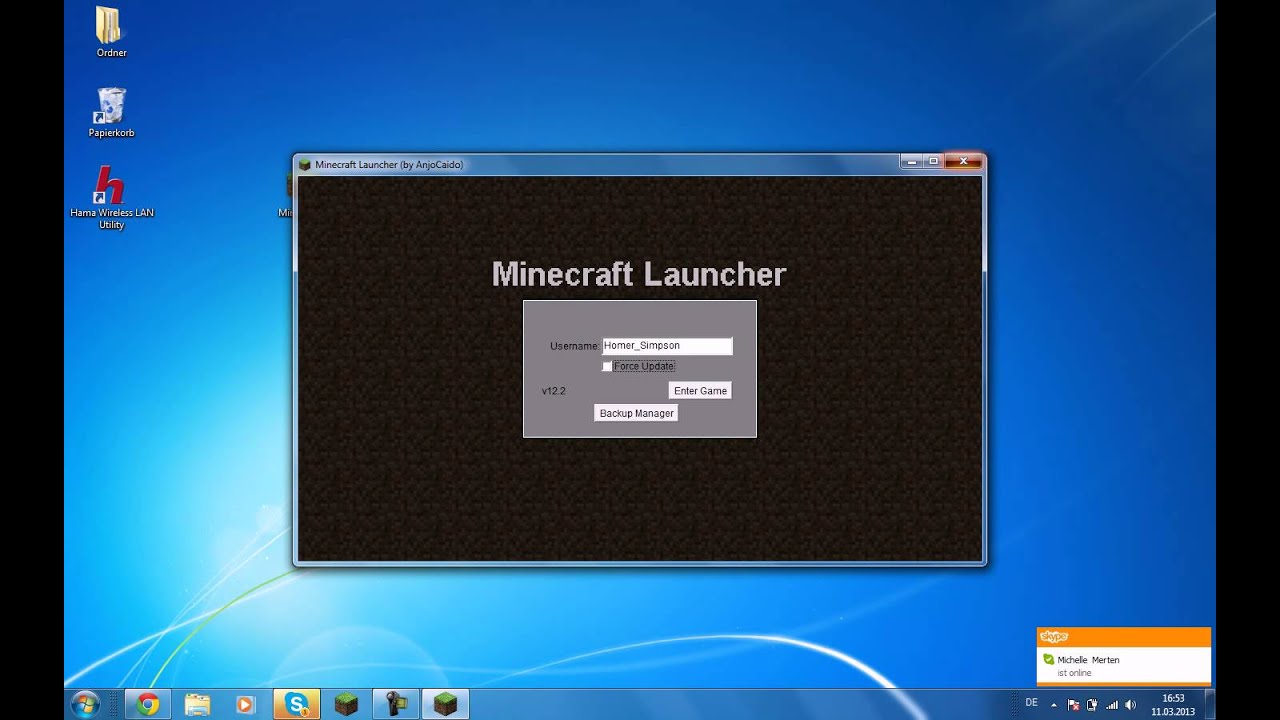1280x720 pixels.
Task: Click the Minecraft Launcher heading text
Action: [639, 274]
